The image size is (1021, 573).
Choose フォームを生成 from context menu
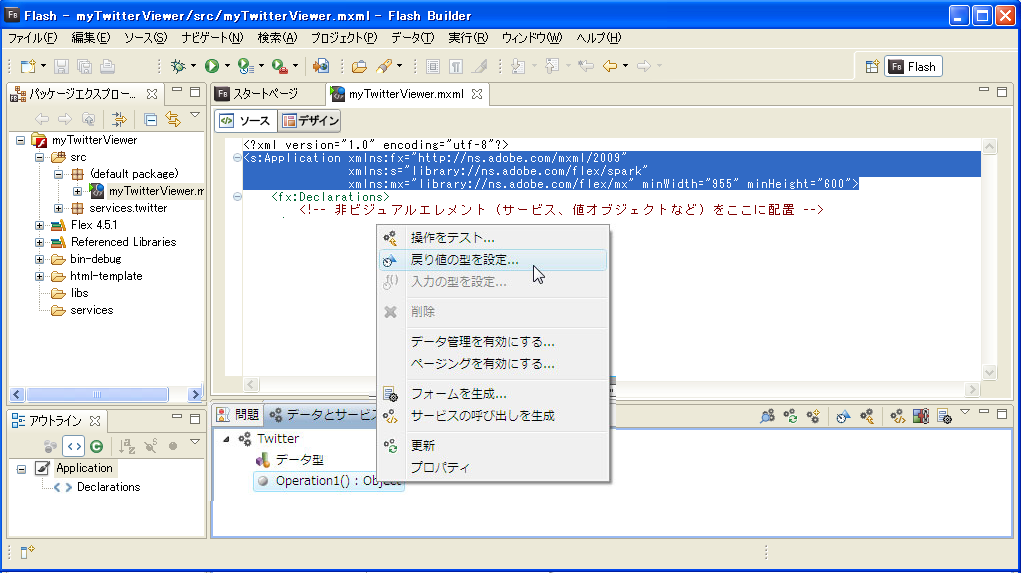point(493,394)
